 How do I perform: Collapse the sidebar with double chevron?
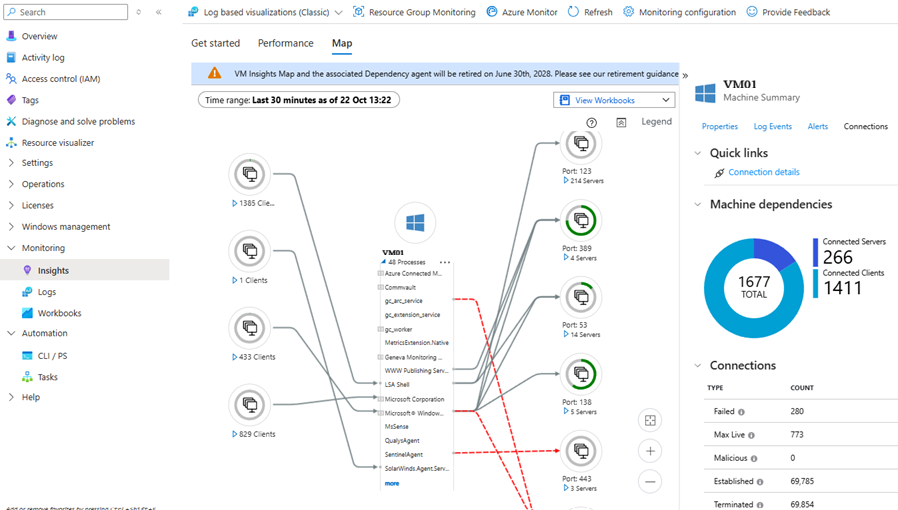(159, 12)
